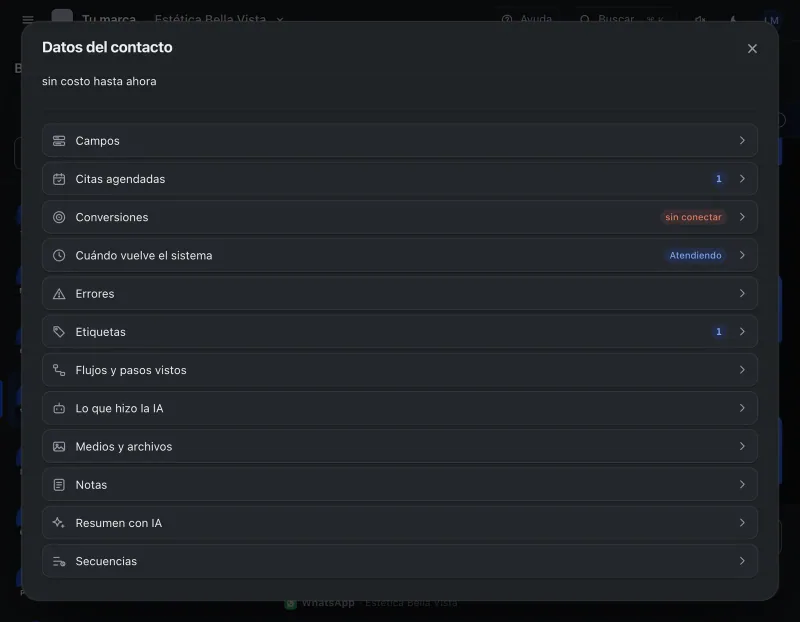Expand the Errores chevron
The height and width of the screenshot is (622, 800).
tap(742, 293)
